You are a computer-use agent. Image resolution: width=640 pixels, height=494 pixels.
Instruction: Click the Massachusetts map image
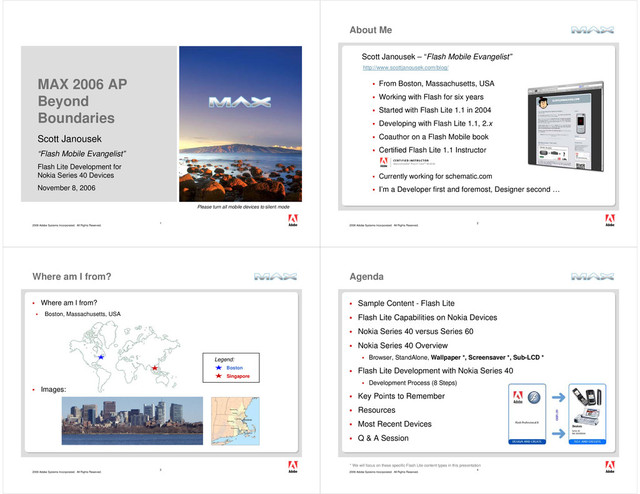point(236,421)
